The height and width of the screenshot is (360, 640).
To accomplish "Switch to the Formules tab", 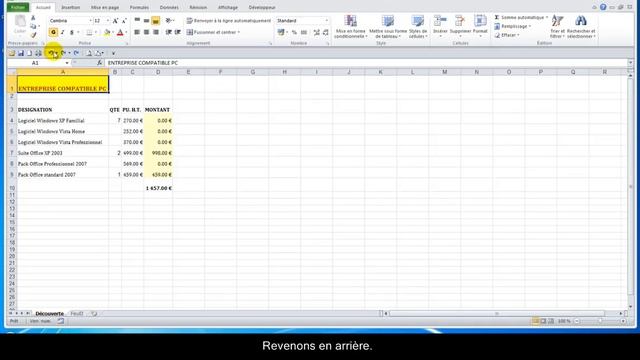I will coord(139,7).
